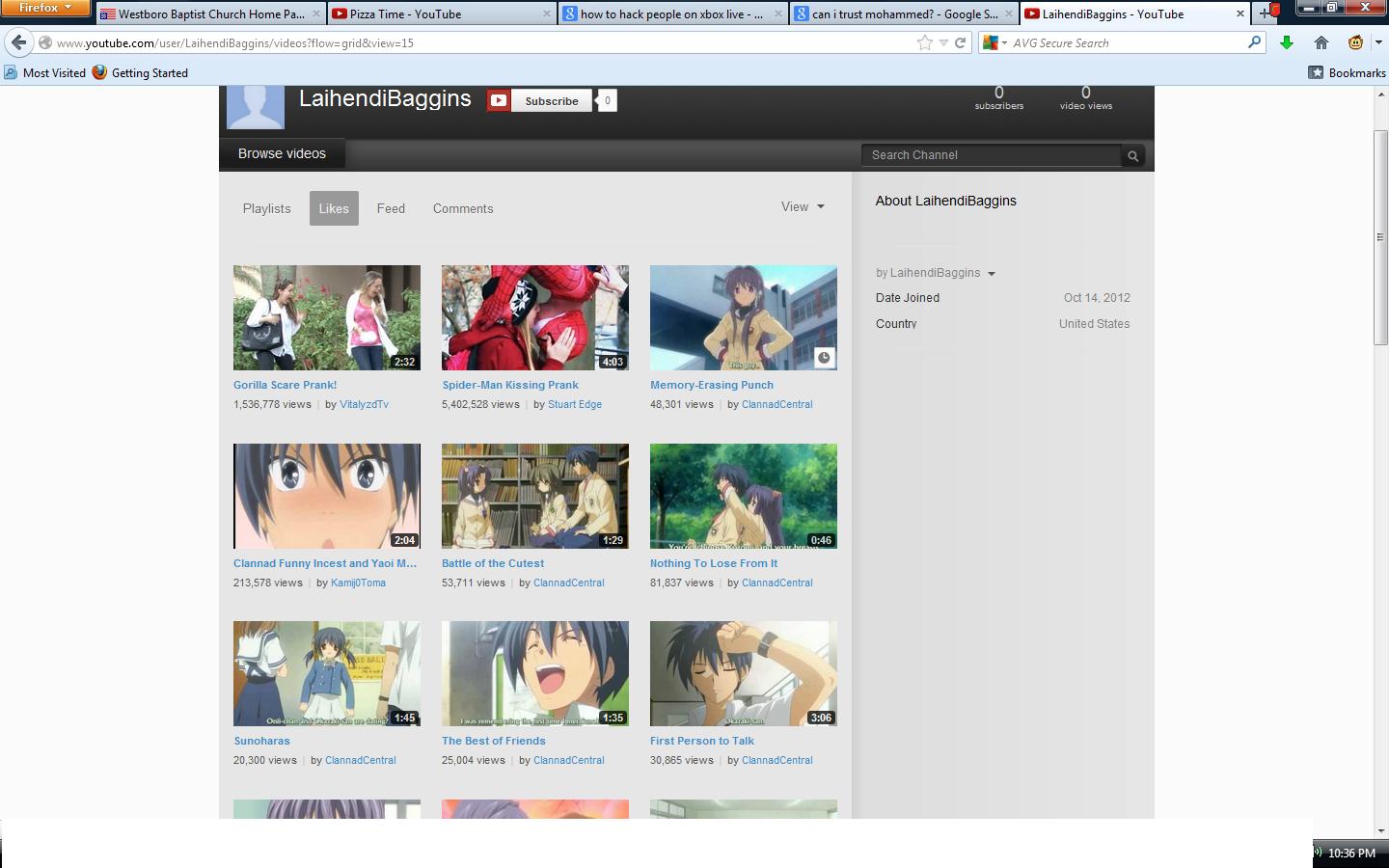Click The Best of Friends thumbnail

tap(535, 673)
